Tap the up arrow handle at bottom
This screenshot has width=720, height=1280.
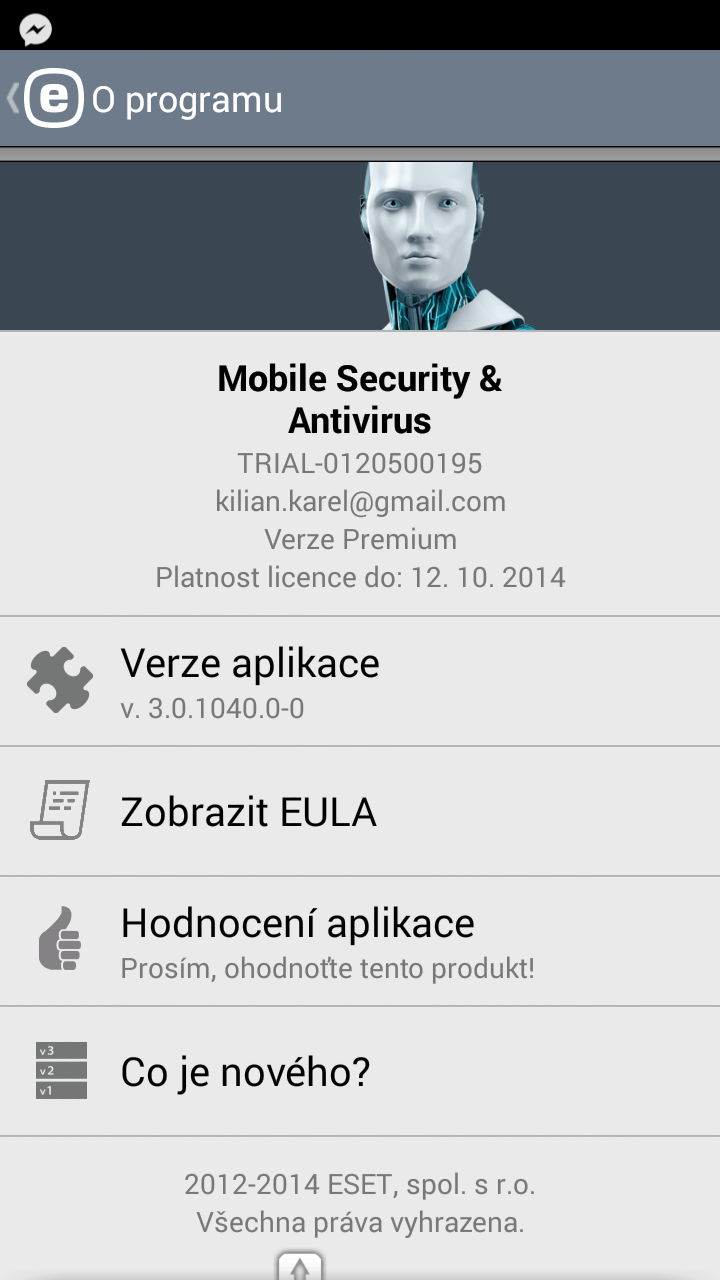pos(300,1267)
